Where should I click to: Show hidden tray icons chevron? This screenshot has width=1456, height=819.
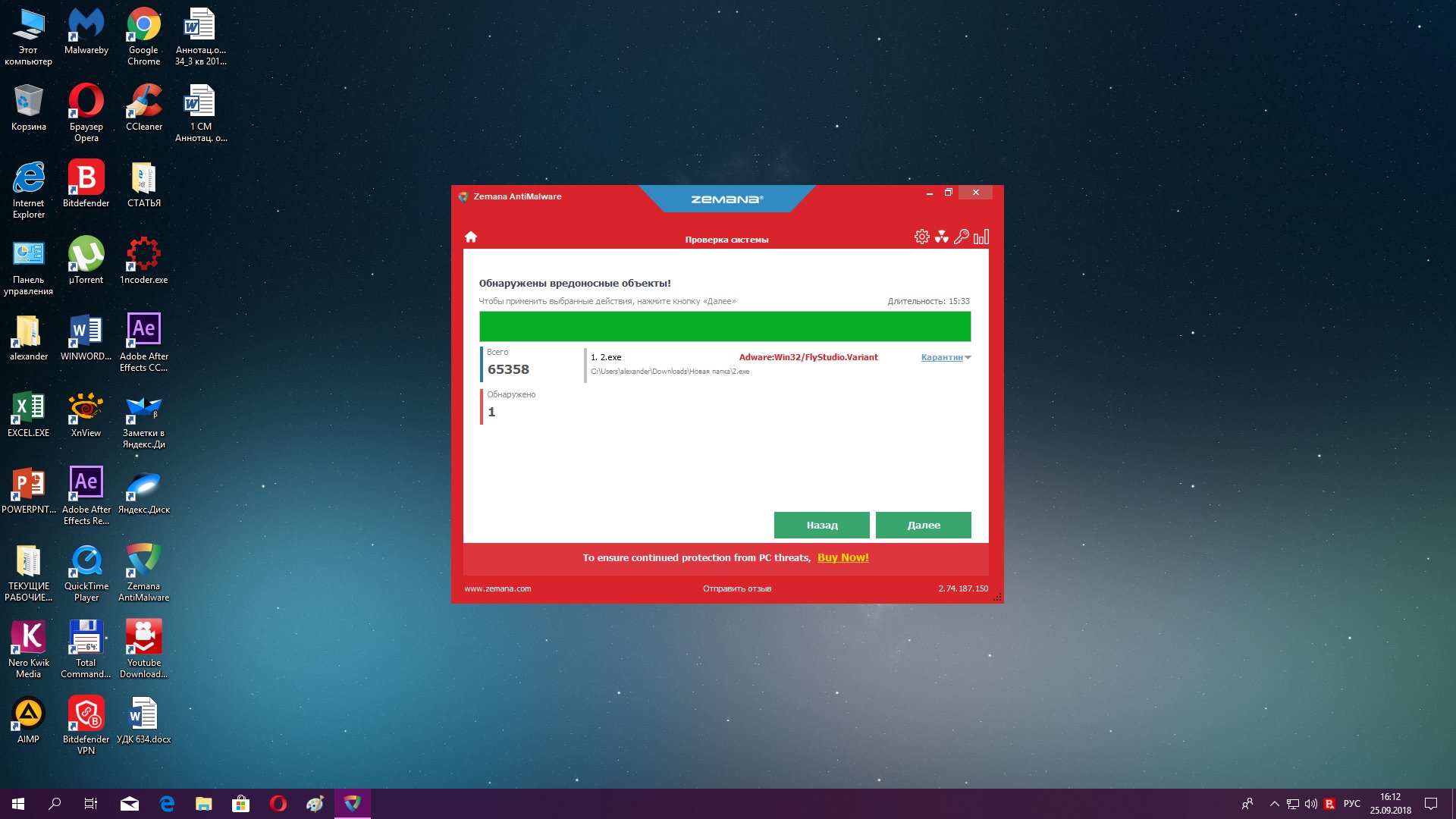click(x=1274, y=804)
